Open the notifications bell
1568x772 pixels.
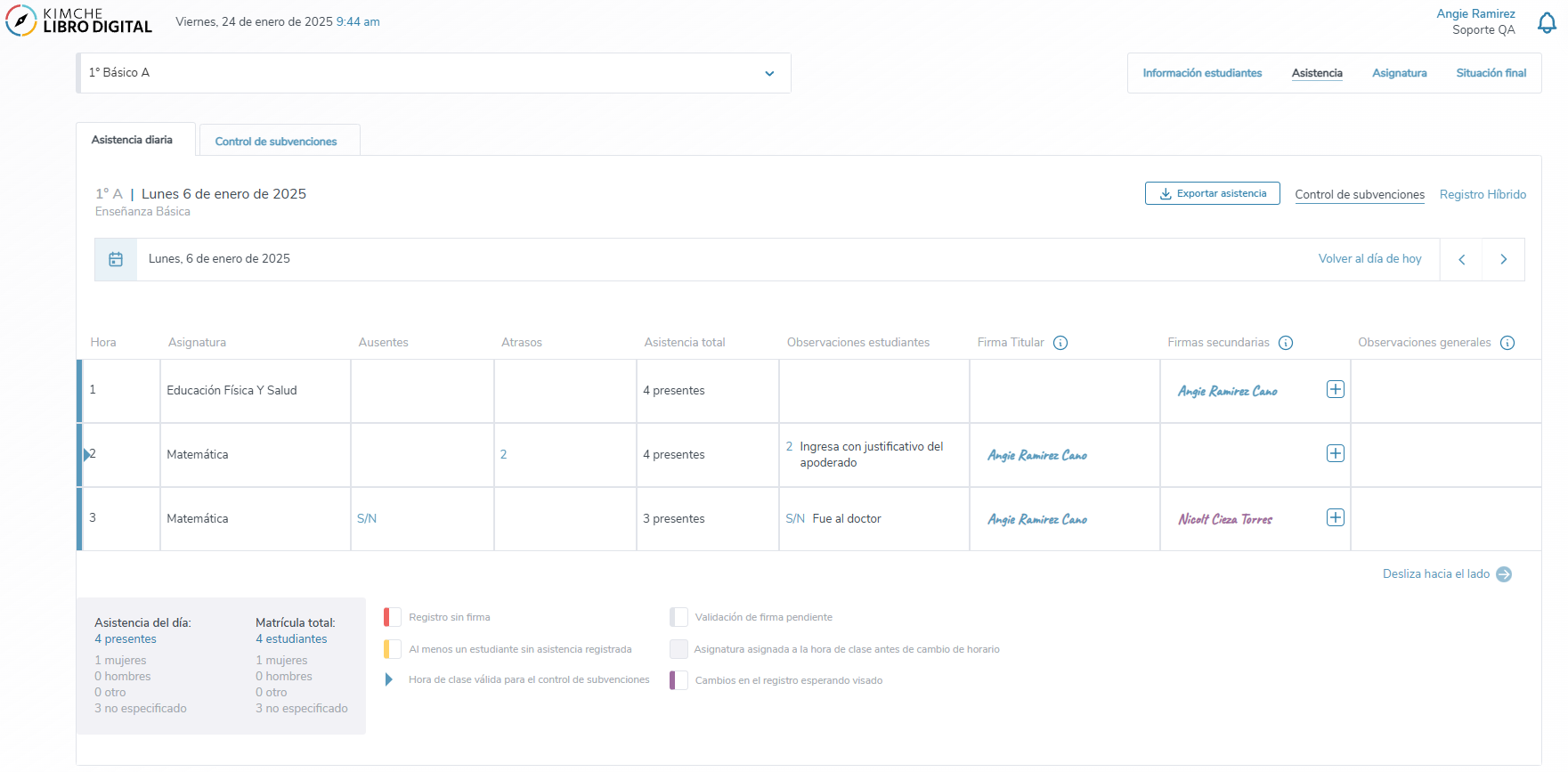tap(1547, 23)
